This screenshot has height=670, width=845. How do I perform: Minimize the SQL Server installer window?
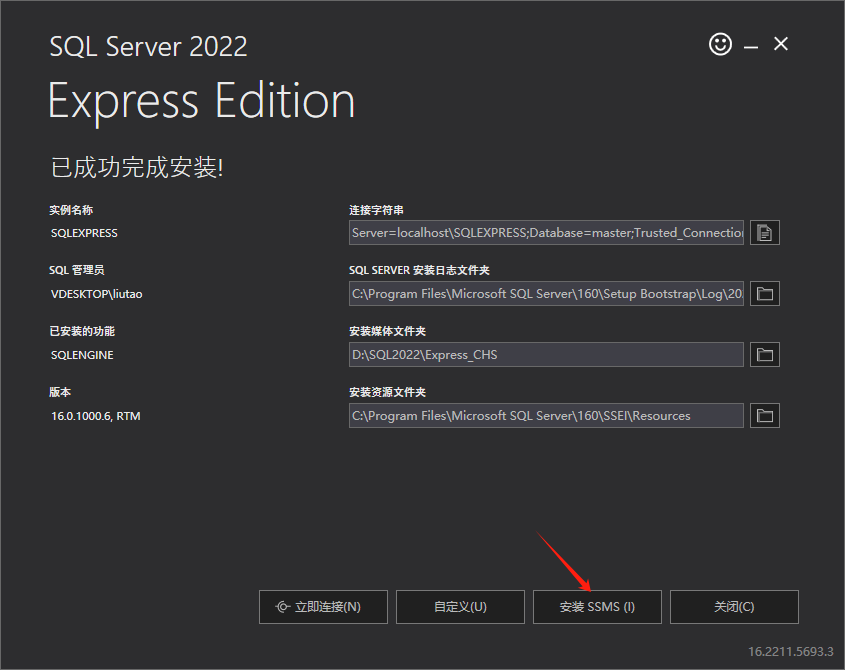(x=751, y=47)
